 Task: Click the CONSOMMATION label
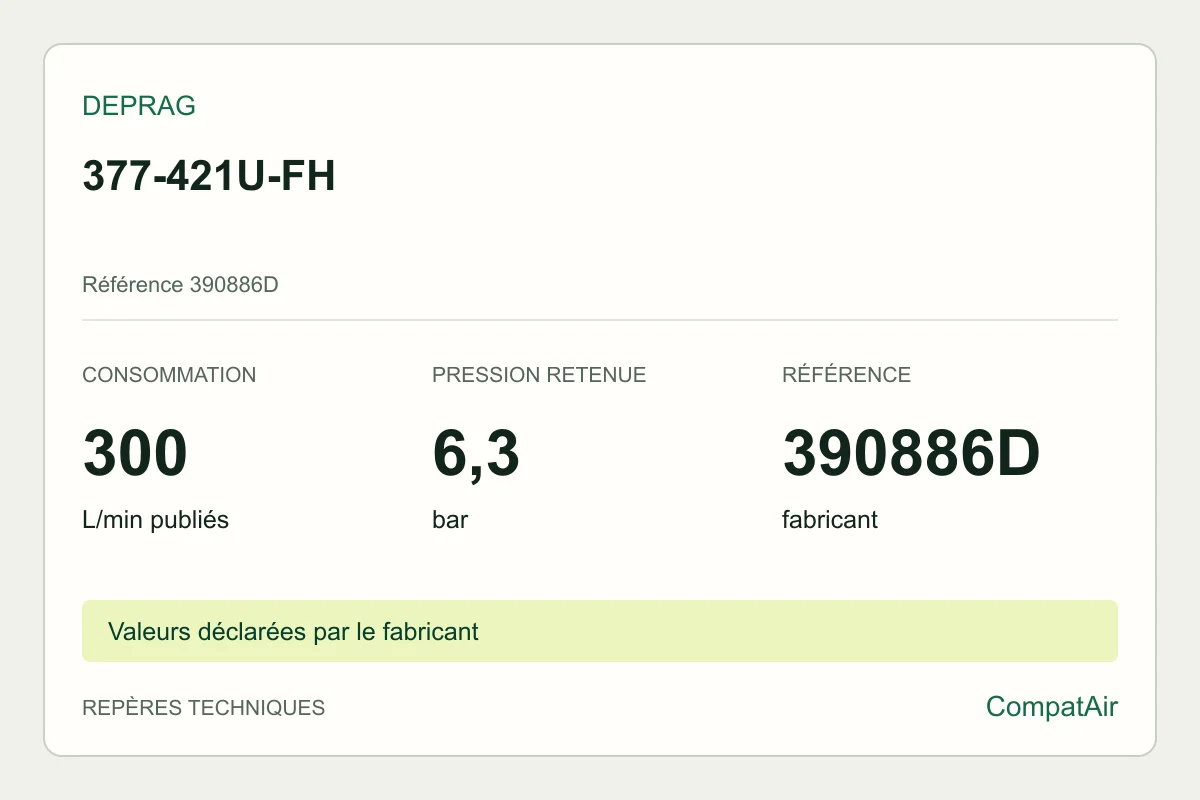169,375
